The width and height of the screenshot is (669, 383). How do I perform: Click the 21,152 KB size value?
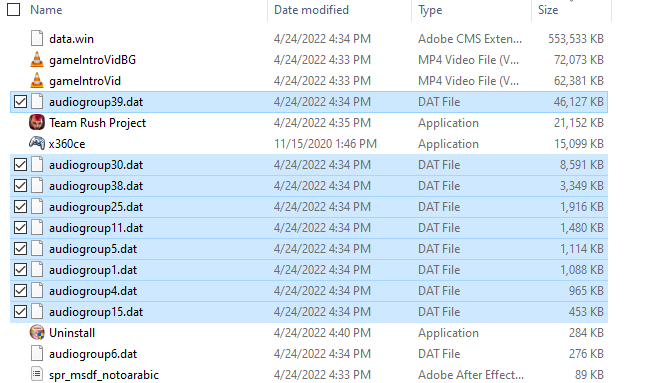click(579, 123)
